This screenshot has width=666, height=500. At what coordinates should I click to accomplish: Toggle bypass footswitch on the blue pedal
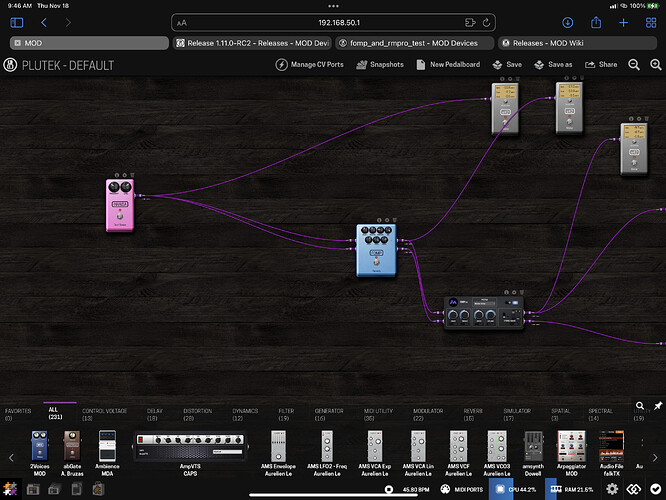click(x=376, y=262)
